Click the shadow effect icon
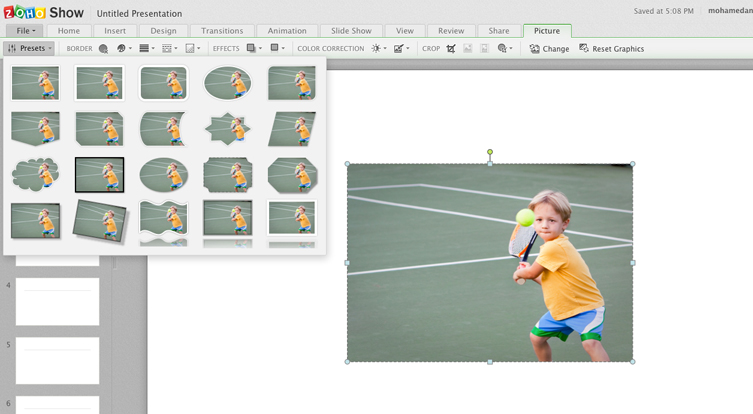This screenshot has height=414, width=753. [x=251, y=48]
